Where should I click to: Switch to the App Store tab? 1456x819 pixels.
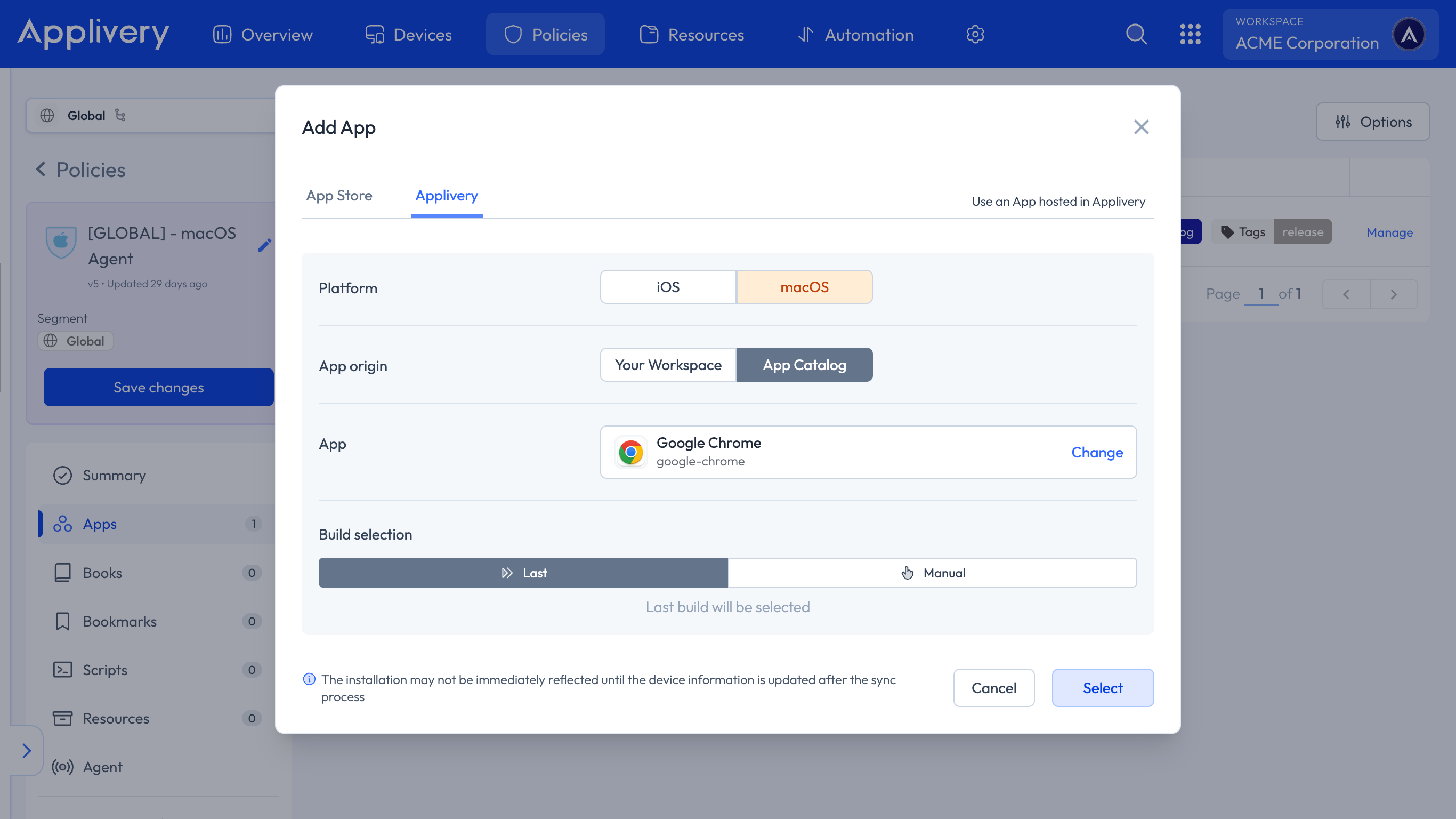click(339, 195)
